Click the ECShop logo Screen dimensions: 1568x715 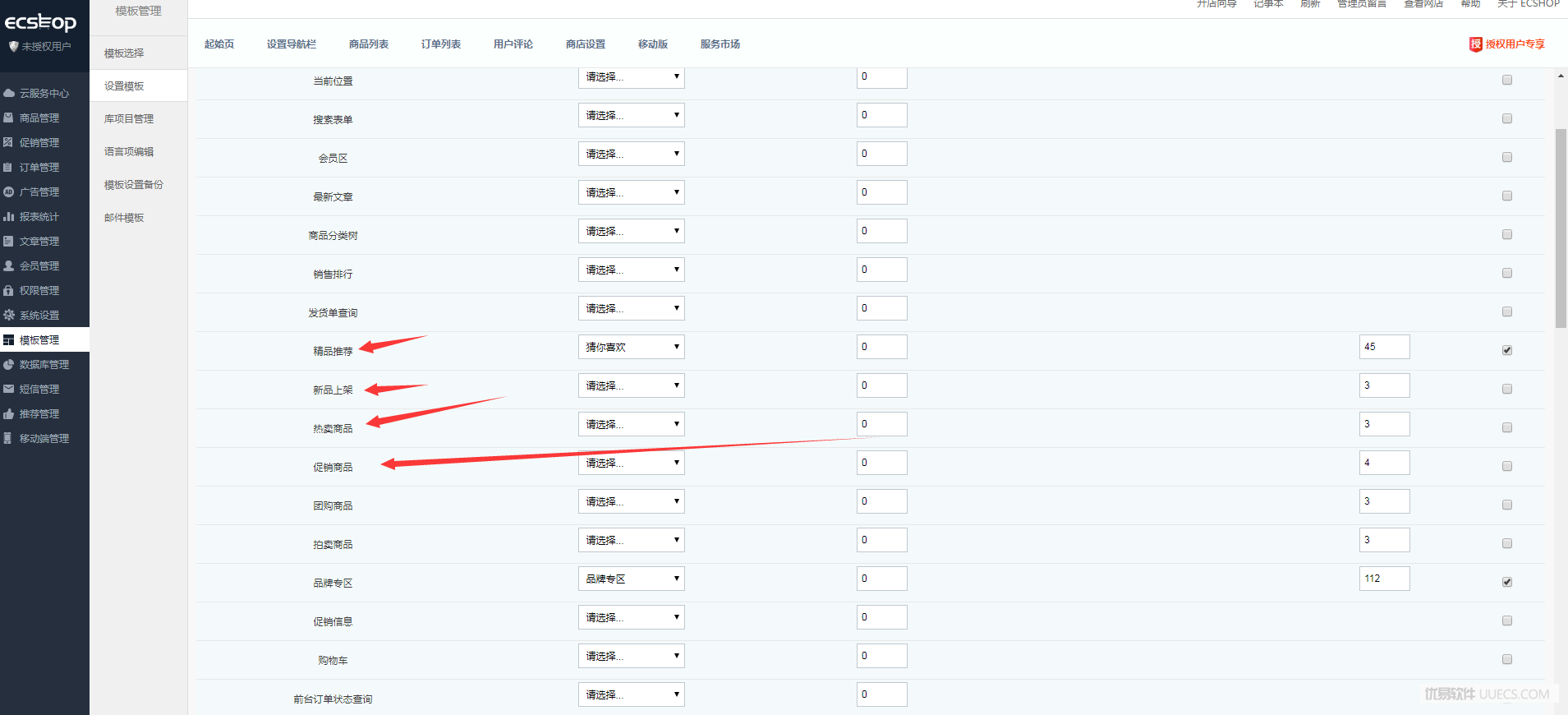click(41, 22)
